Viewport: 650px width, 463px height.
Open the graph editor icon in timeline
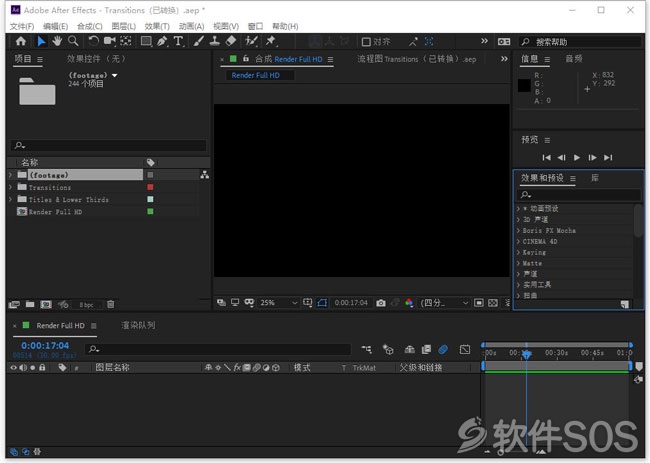[x=465, y=349]
